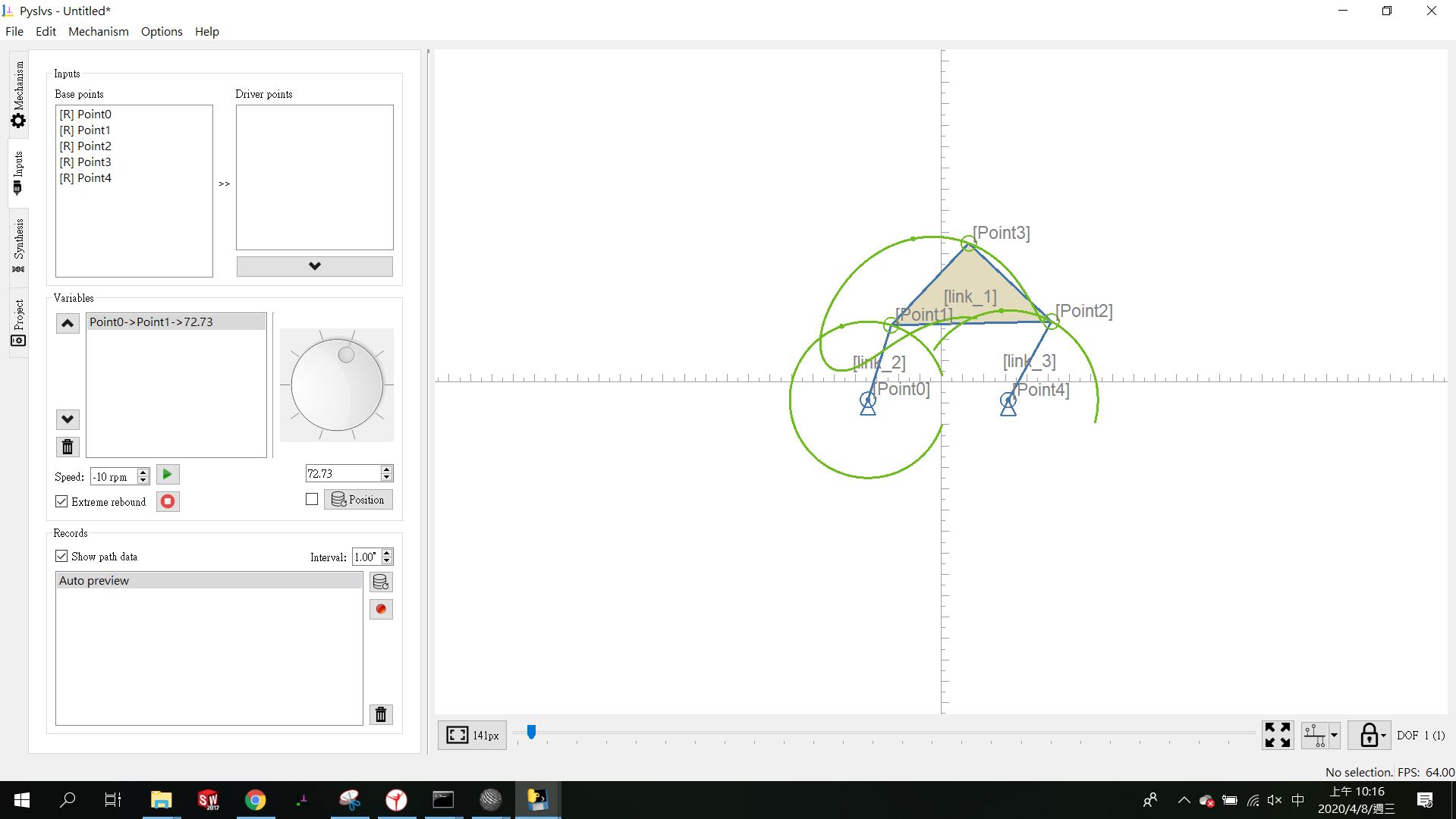Delete variable with trash icon in Variables

coord(68,447)
